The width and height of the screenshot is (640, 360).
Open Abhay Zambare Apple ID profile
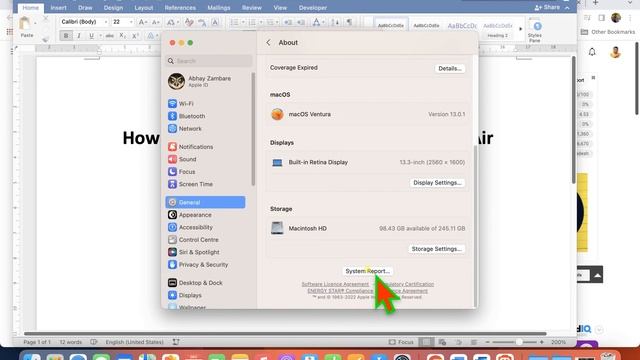click(199, 81)
